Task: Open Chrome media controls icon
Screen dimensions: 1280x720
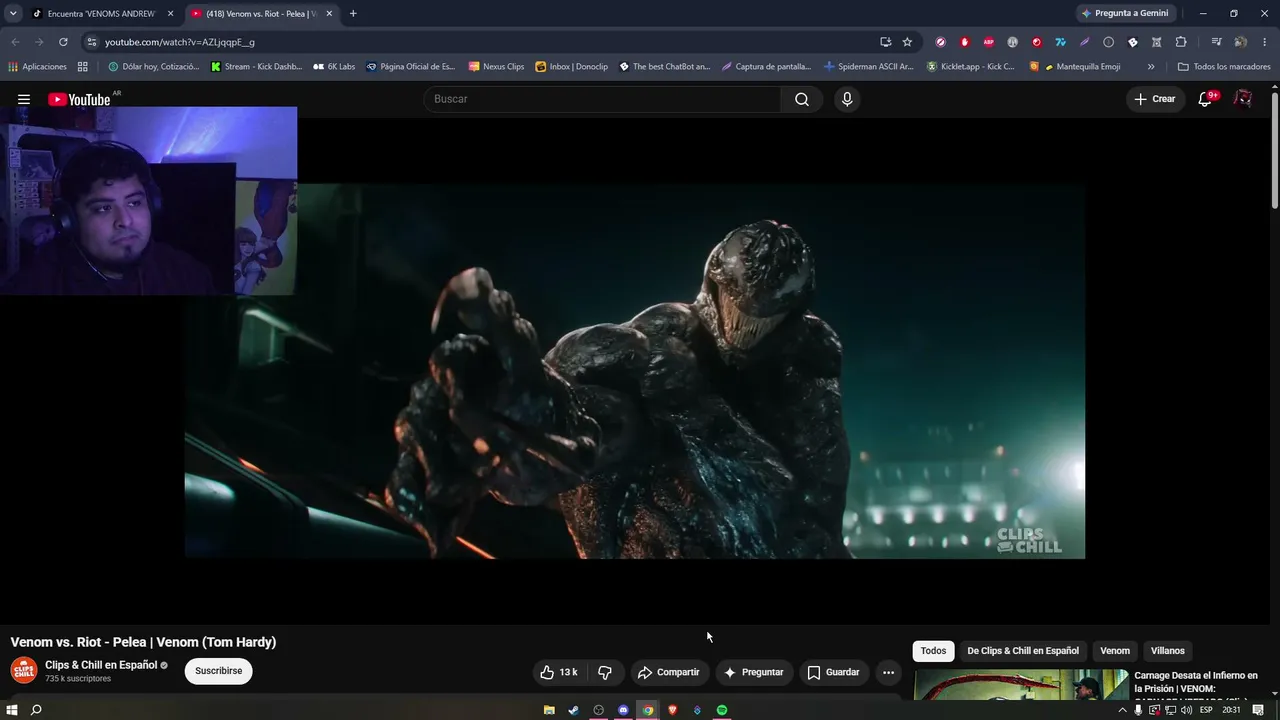Action: point(1216,42)
